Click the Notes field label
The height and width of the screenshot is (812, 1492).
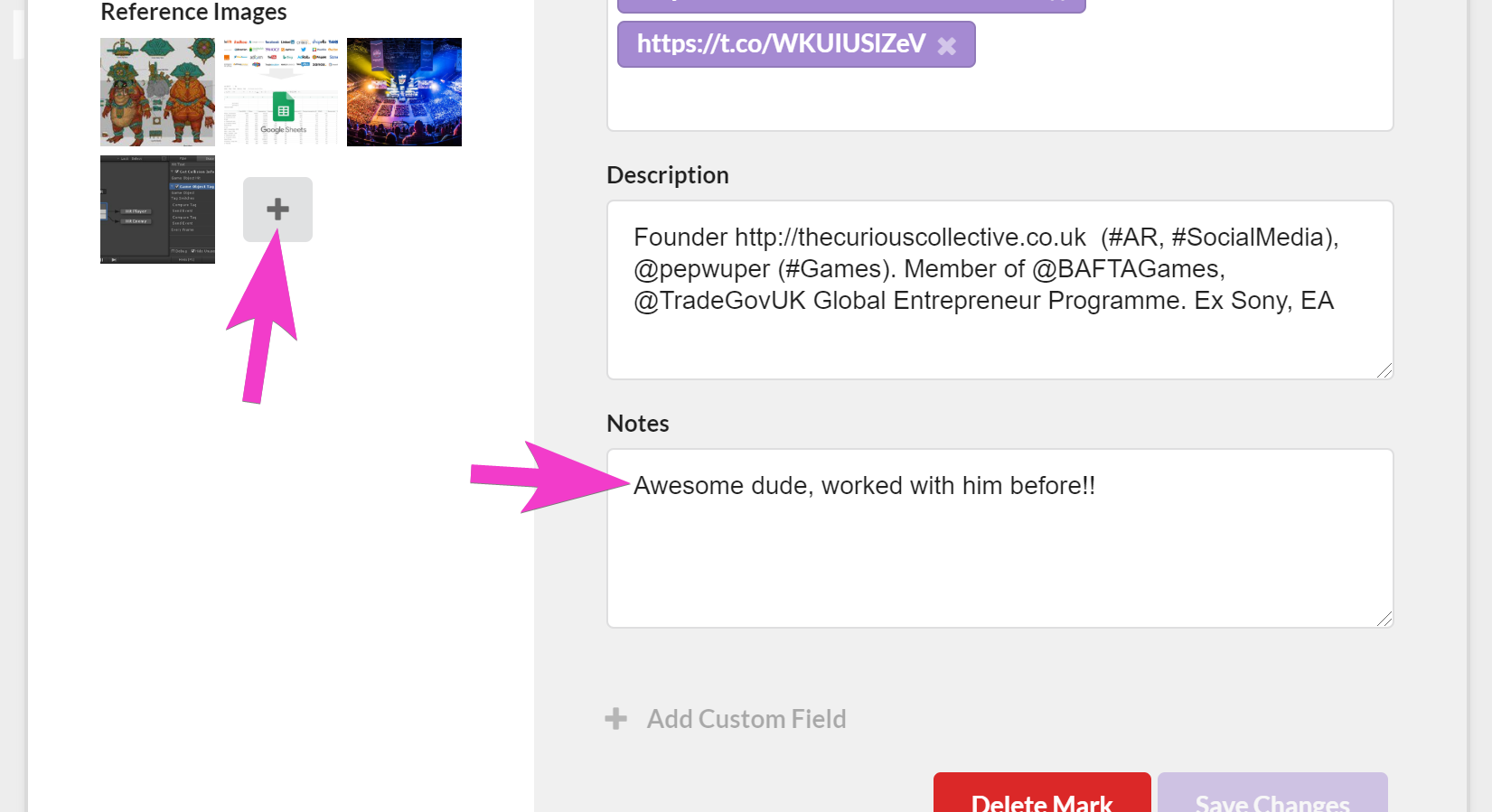point(638,424)
